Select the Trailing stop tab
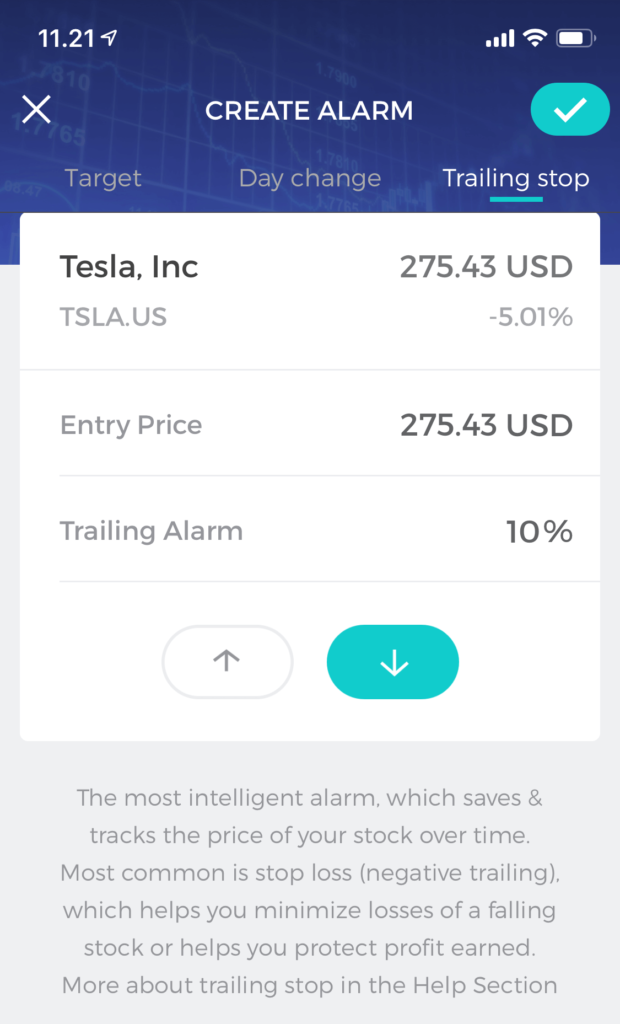The image size is (620, 1024). [516, 178]
